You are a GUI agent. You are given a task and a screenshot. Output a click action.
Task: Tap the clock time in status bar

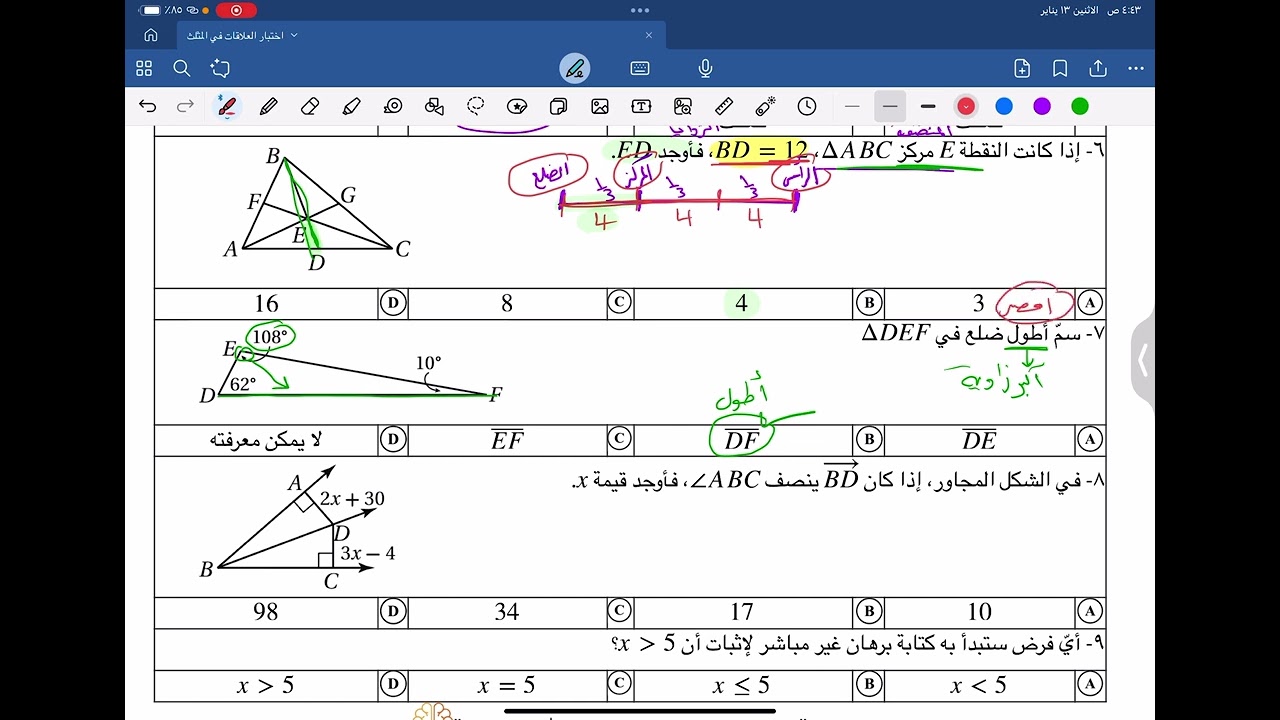(1124, 10)
